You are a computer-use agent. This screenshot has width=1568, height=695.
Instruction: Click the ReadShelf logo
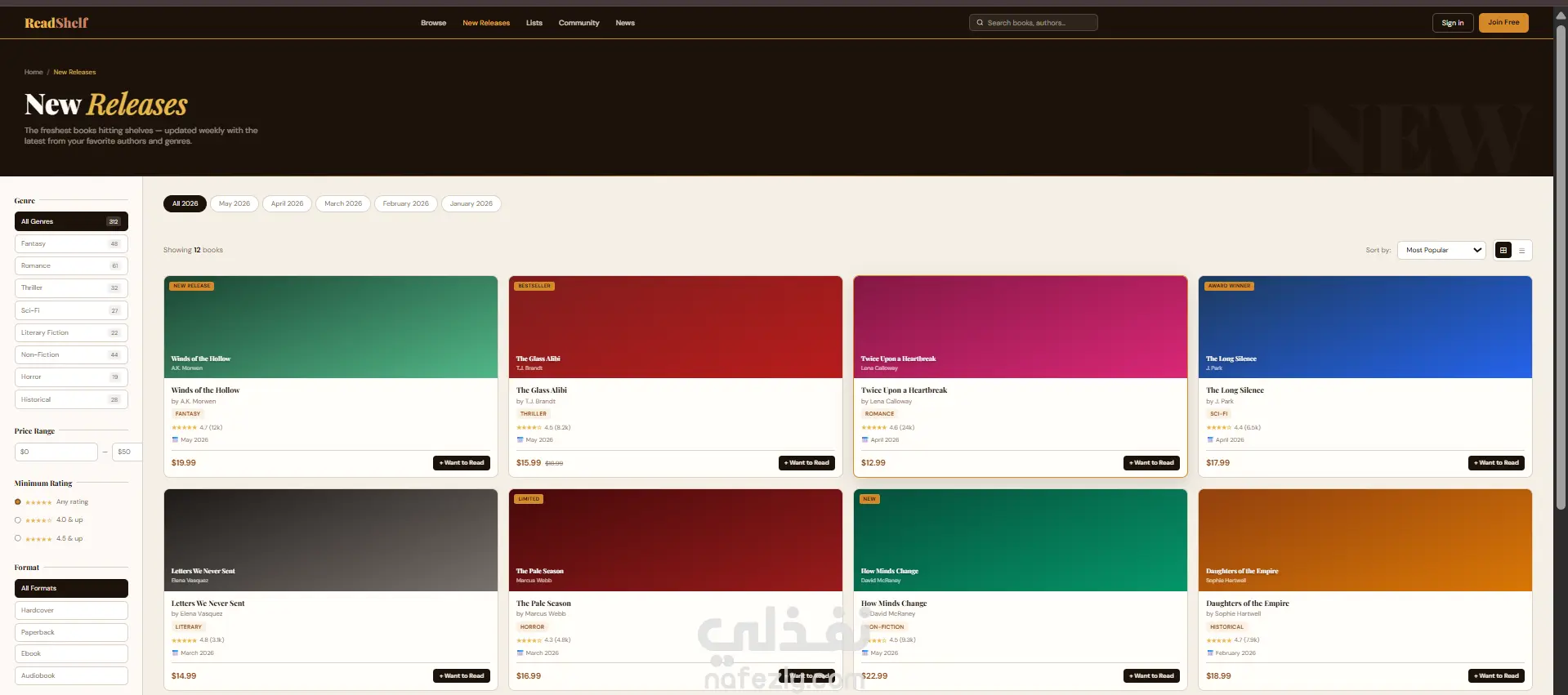pos(56,23)
